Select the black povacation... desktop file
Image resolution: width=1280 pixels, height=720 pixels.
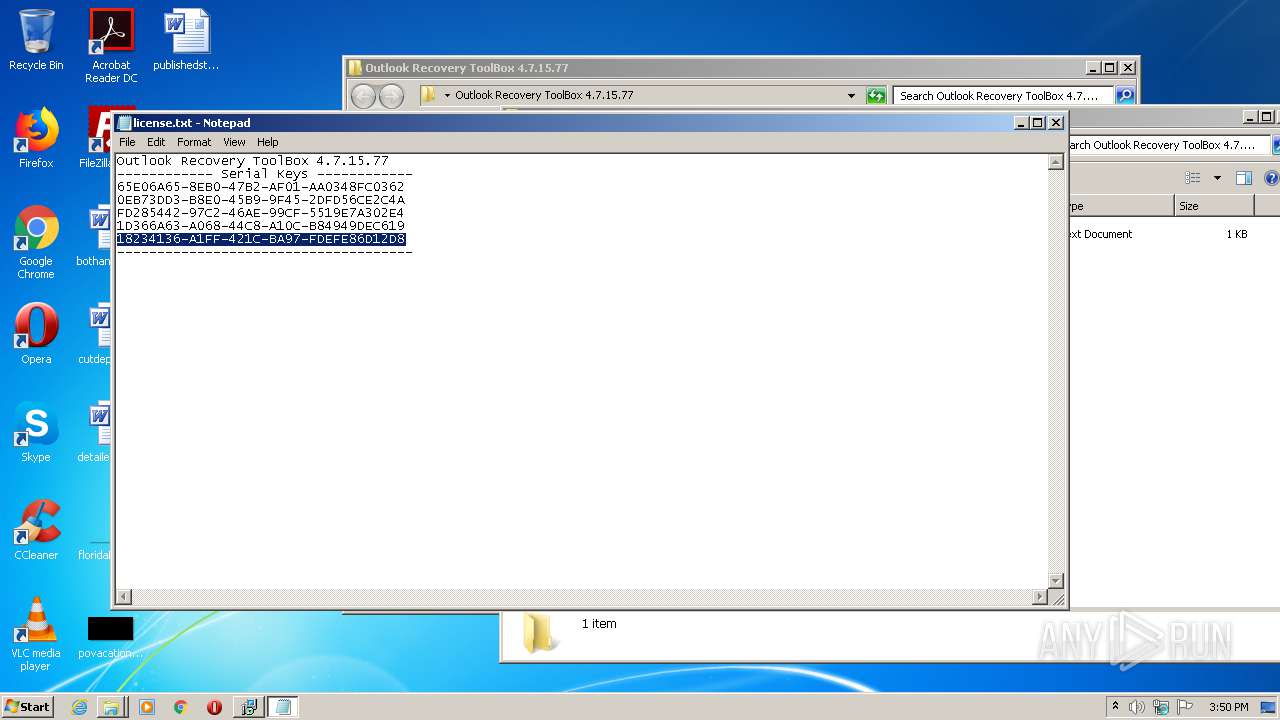[110, 638]
